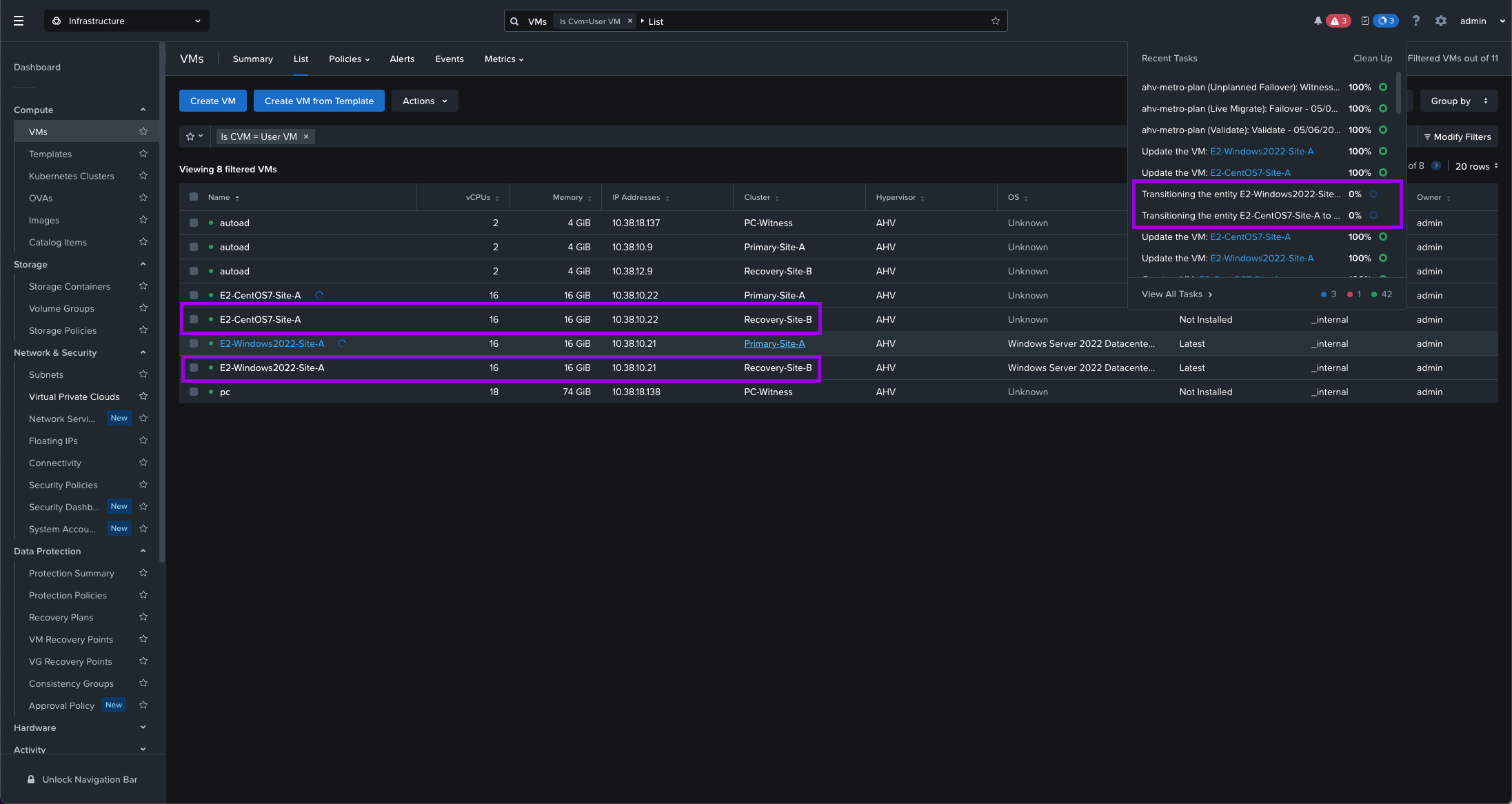Open the Alerts tab
Viewport: 1512px width, 804px height.
point(402,59)
